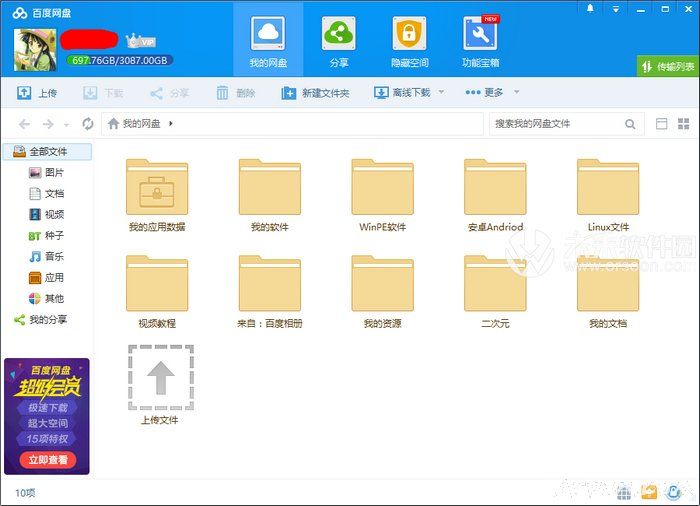Open the navigation history dropdown
Screen dimensions: 700x506
point(67,125)
